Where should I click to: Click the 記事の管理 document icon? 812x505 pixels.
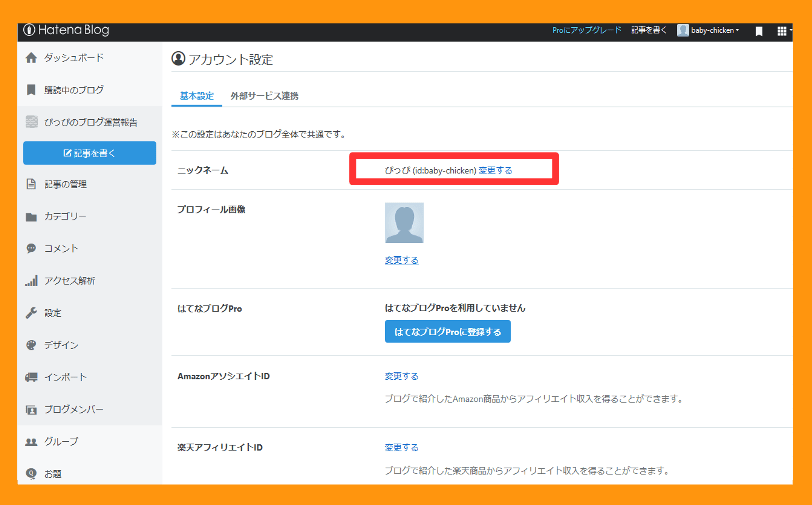(x=31, y=184)
